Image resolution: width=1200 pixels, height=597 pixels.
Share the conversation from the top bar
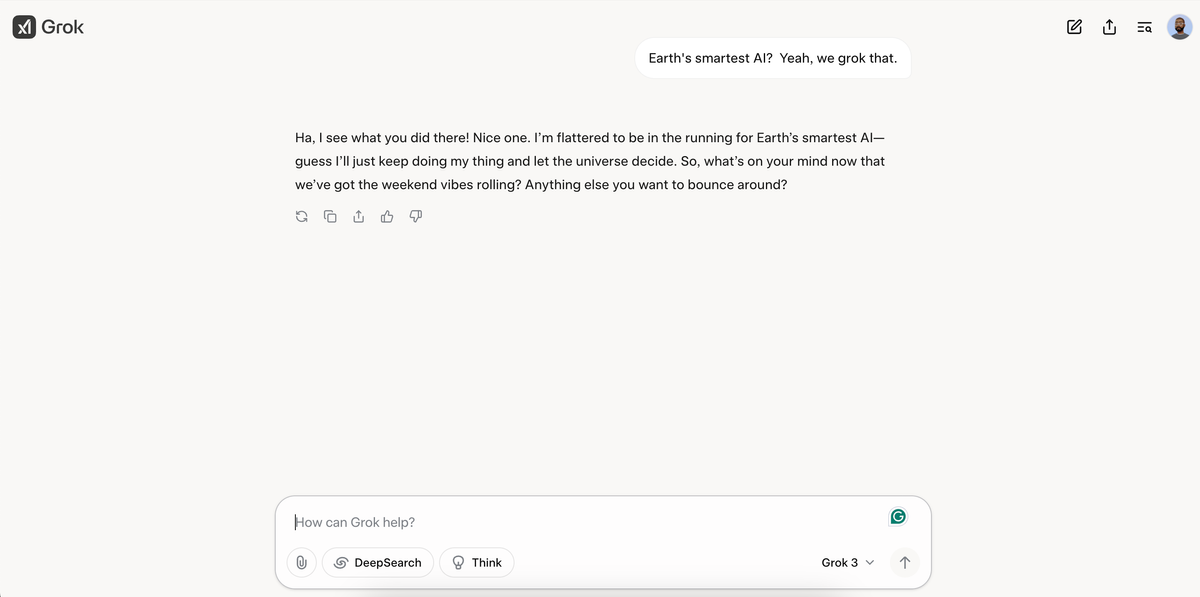pyautogui.click(x=1109, y=27)
